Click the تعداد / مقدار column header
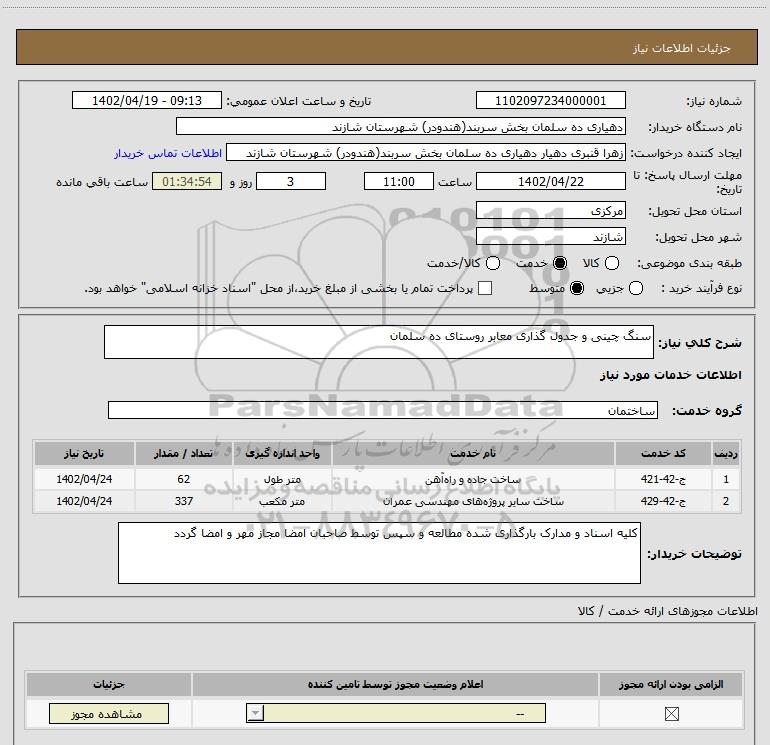 pos(183,453)
